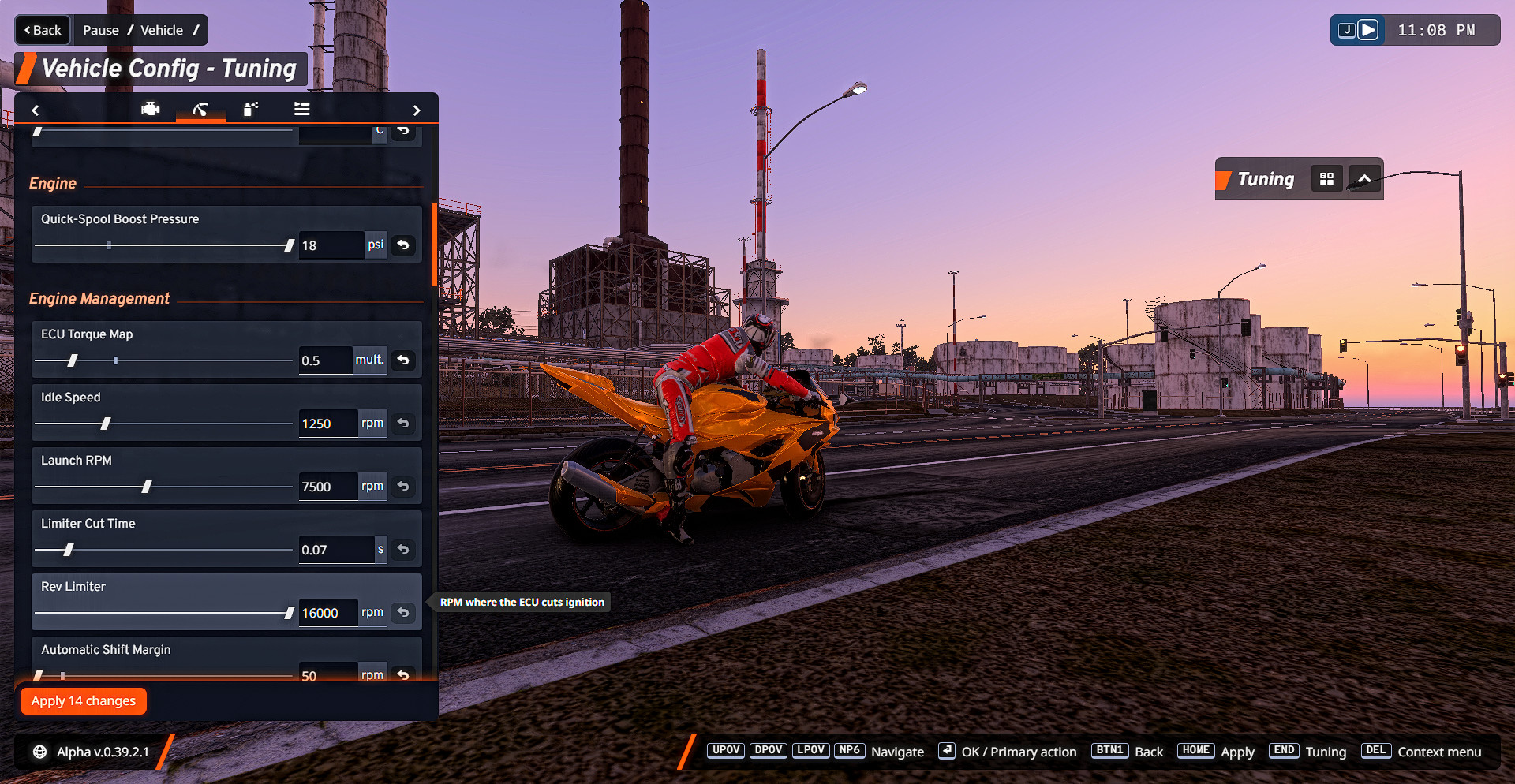Image resolution: width=1515 pixels, height=784 pixels.
Task: Open the paint spray tab icon
Action: (x=251, y=109)
